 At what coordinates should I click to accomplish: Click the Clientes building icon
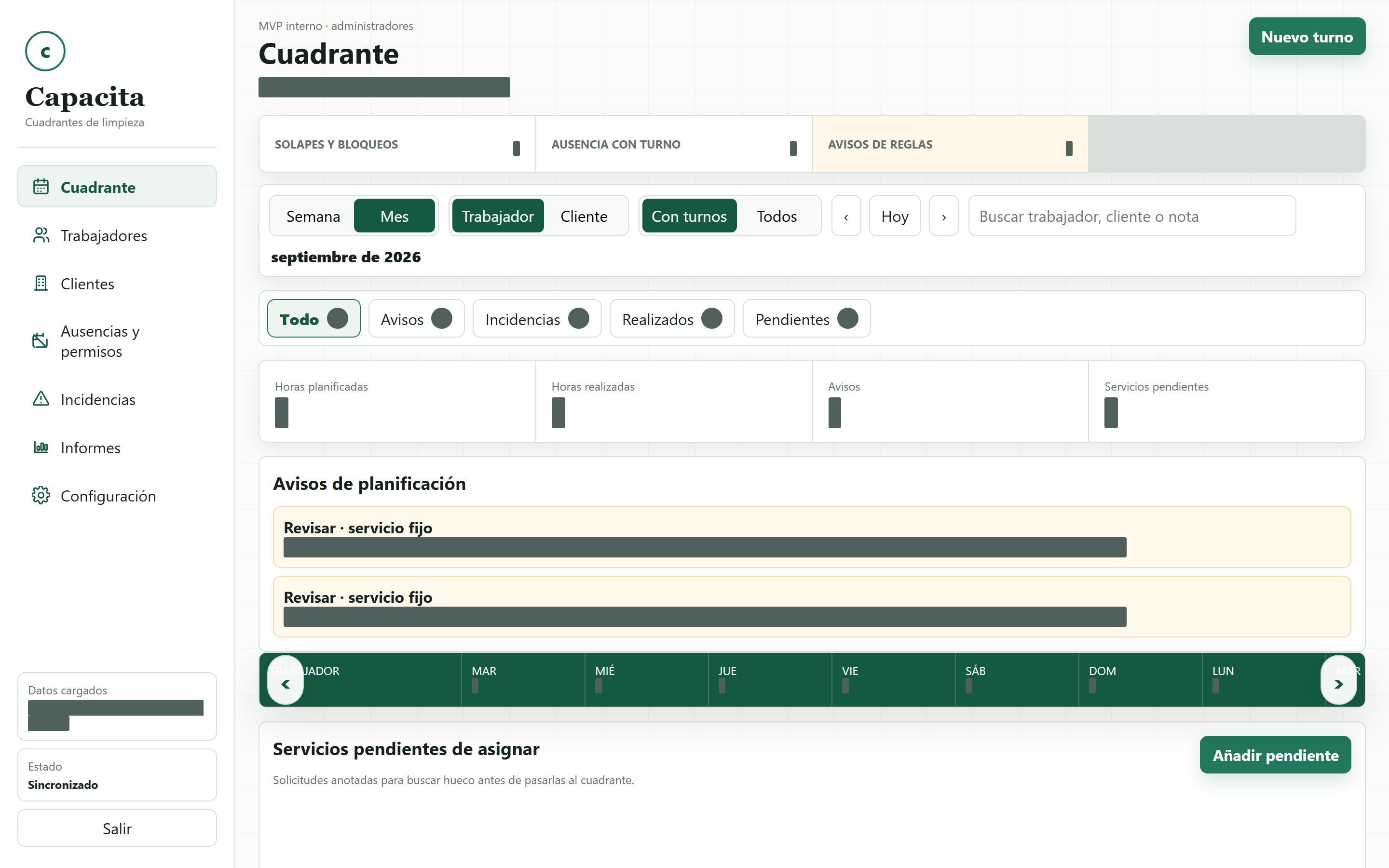tap(41, 283)
